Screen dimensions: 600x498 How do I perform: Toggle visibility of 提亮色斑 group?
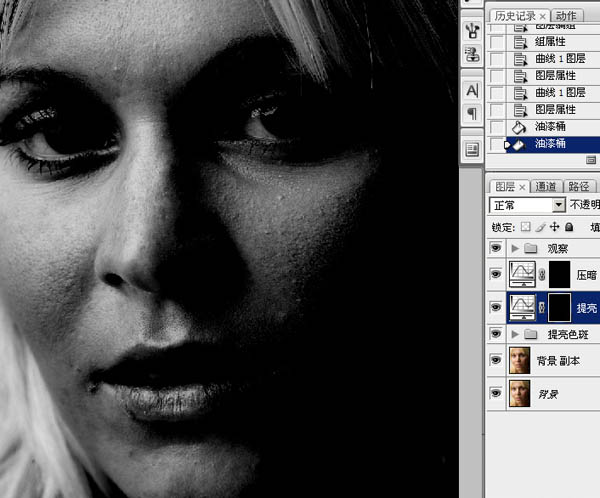[496, 334]
